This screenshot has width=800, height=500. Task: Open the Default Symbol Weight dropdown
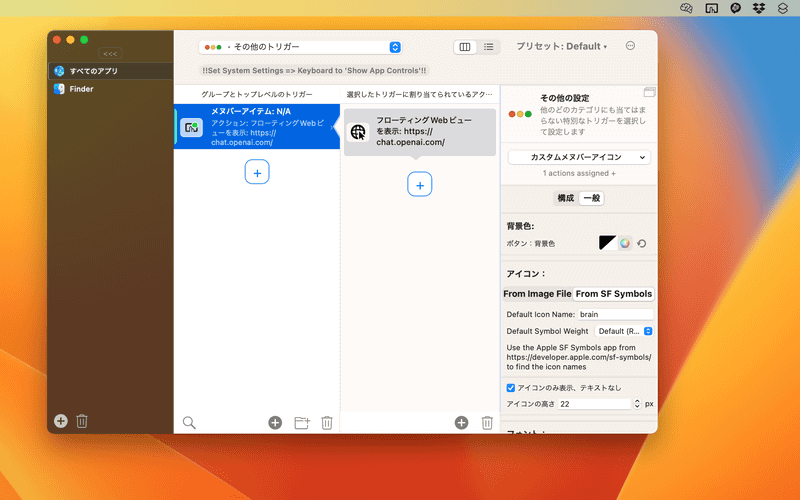tap(623, 331)
